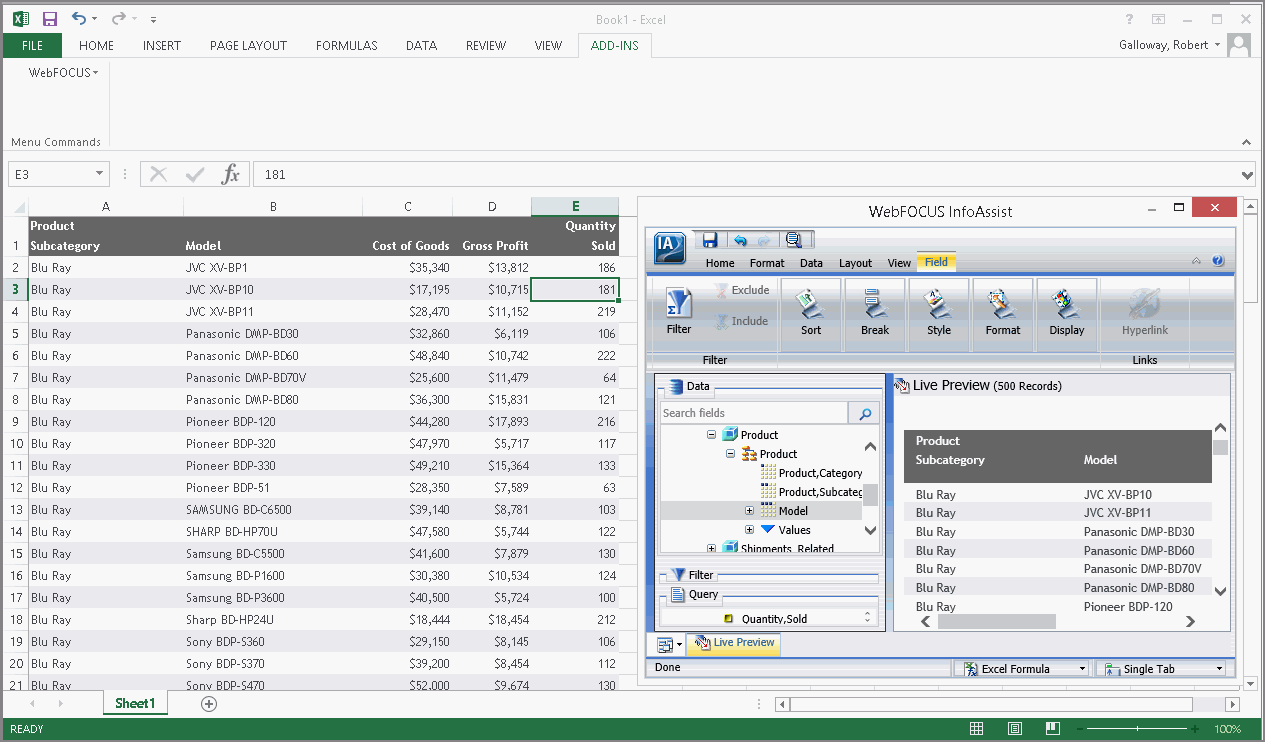Image resolution: width=1265 pixels, height=742 pixels.
Task: Click the Excel Save icon in Quick Access Toolbar
Action: tap(50, 18)
